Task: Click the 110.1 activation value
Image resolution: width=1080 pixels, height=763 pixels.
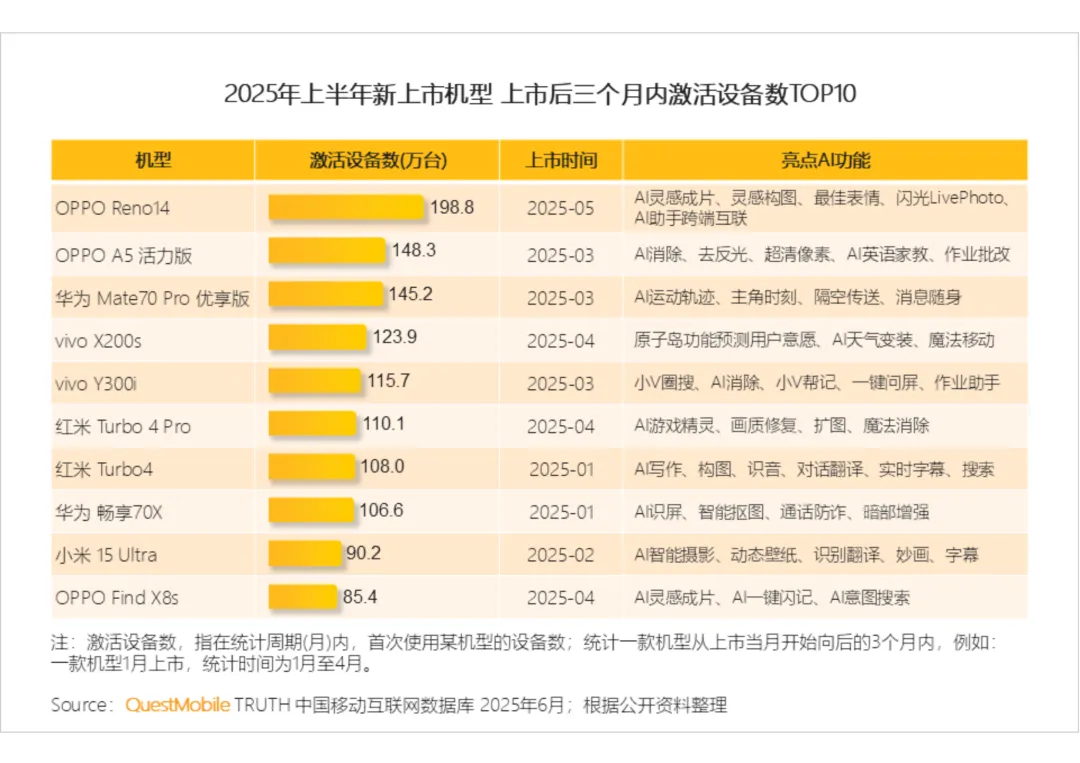Action: pos(384,424)
